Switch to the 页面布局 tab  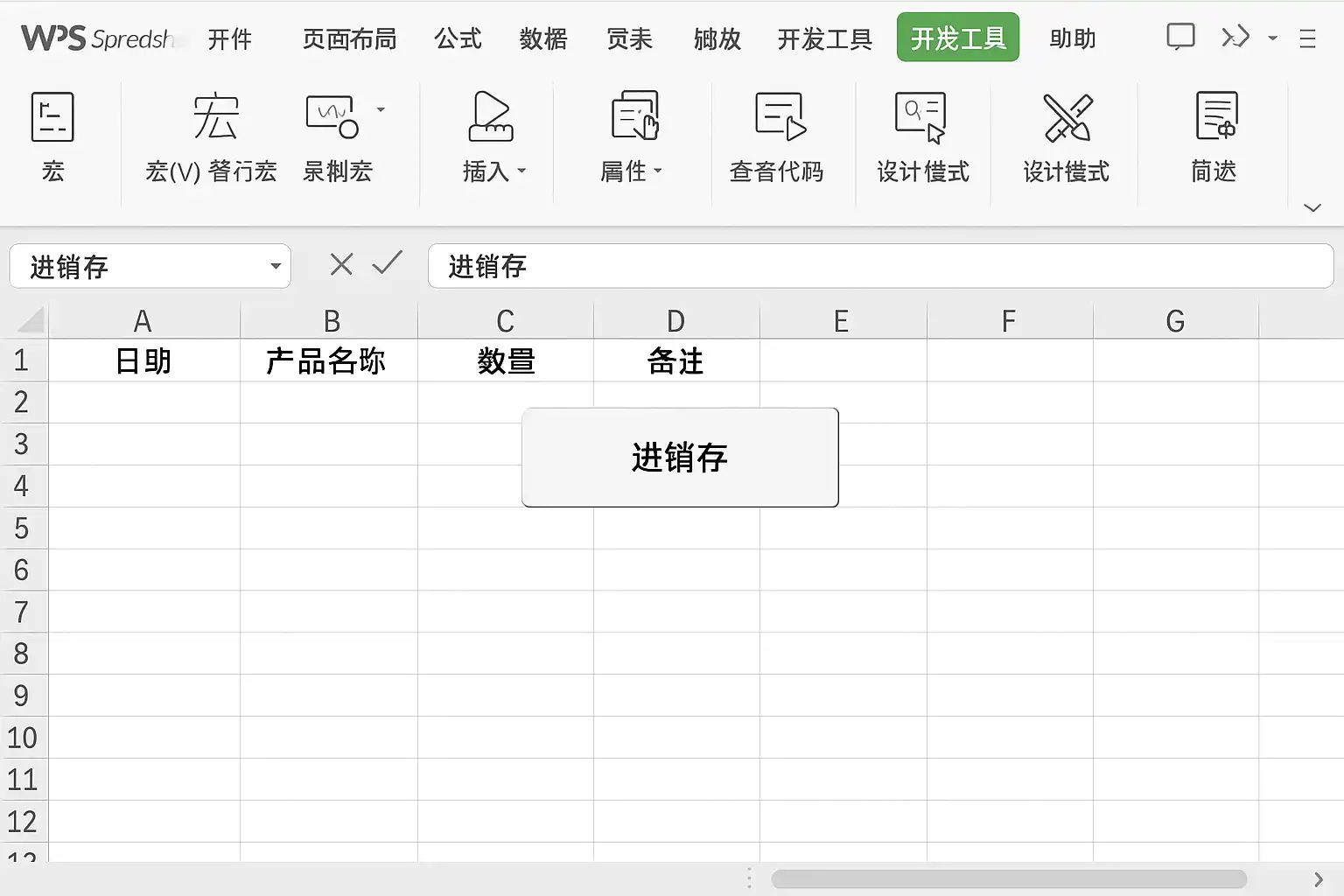[x=349, y=39]
